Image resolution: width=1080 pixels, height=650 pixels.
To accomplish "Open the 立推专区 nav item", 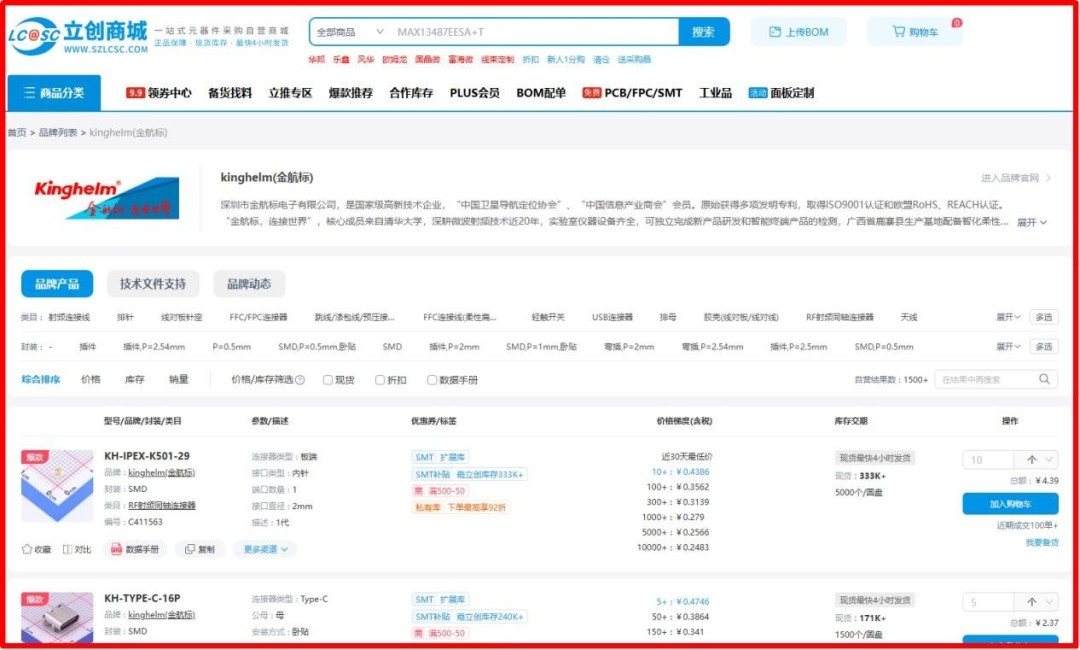I will [290, 93].
